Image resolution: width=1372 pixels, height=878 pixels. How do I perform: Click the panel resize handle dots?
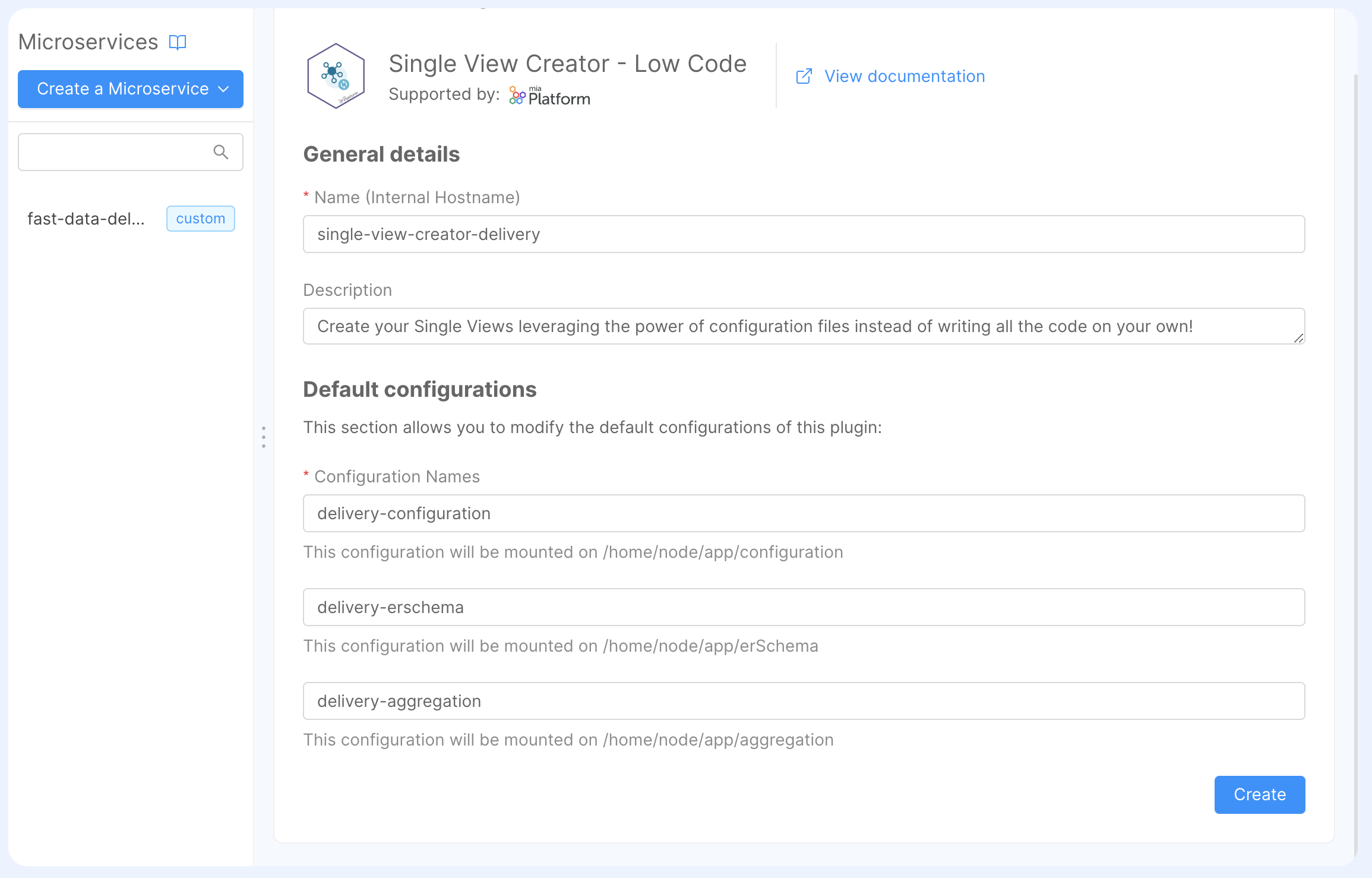[x=263, y=437]
